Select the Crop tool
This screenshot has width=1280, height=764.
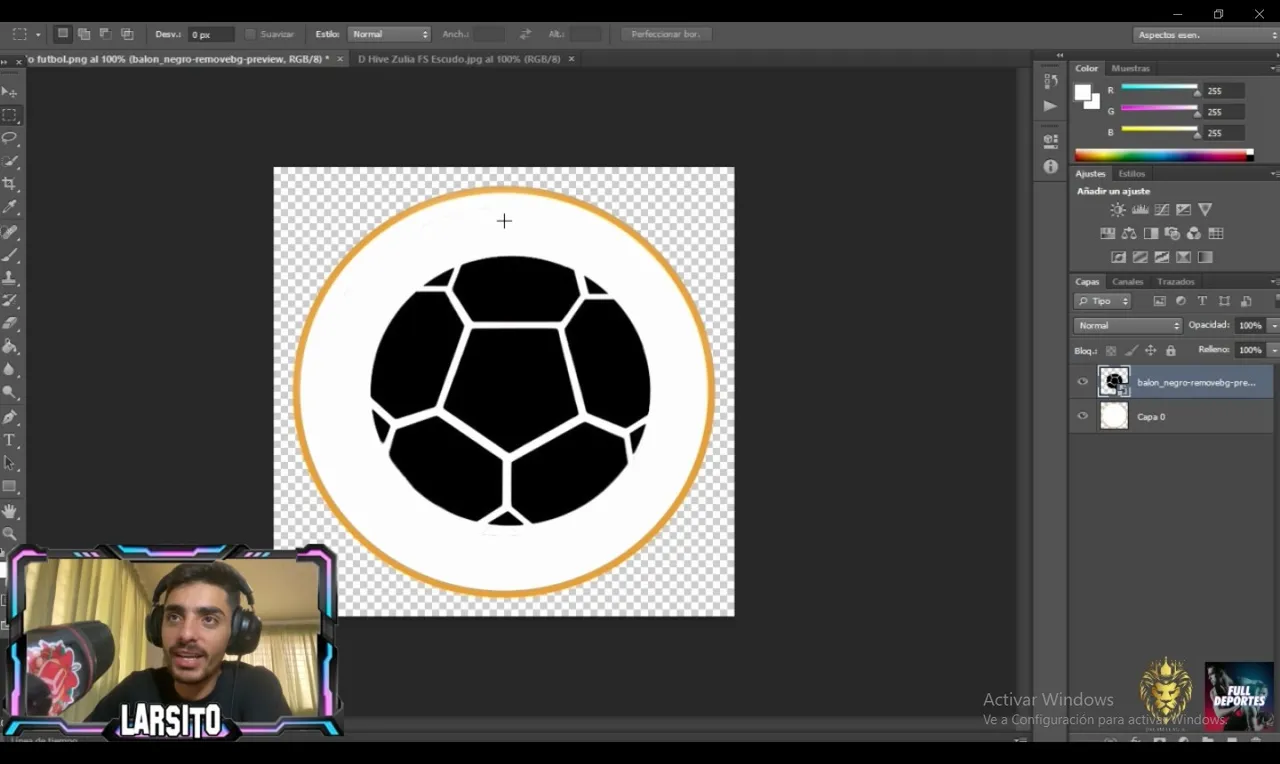10,184
